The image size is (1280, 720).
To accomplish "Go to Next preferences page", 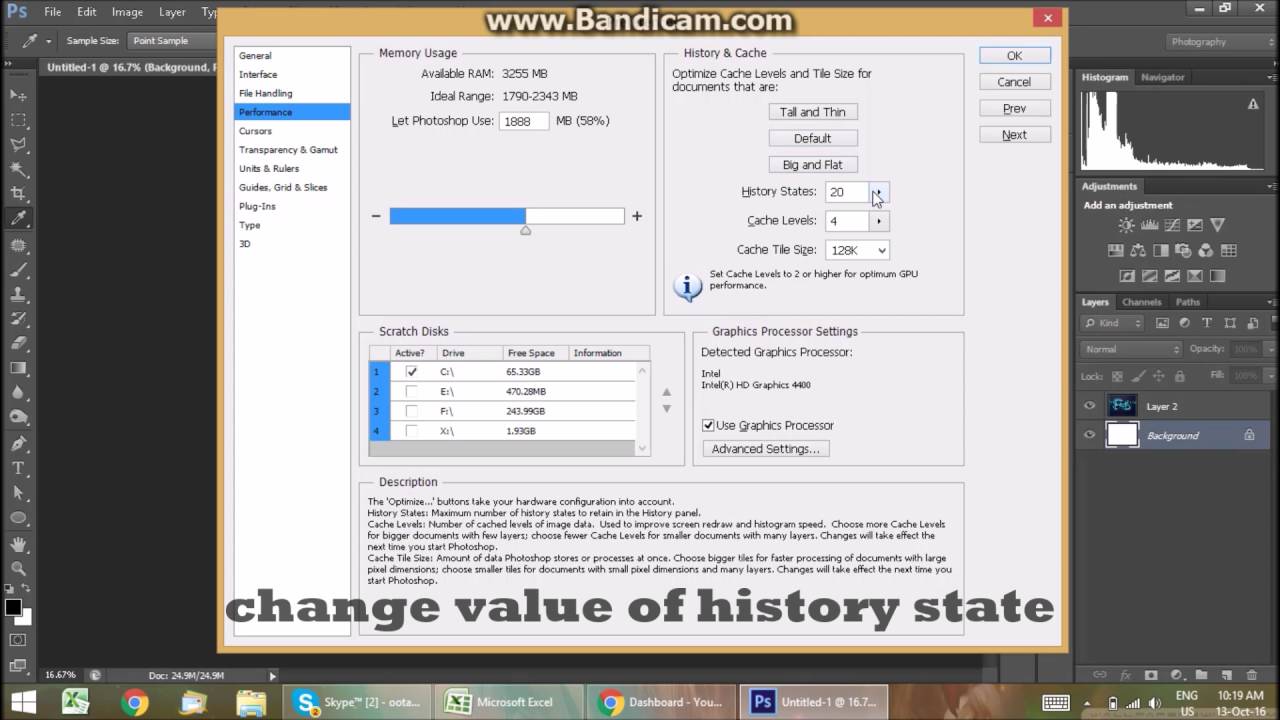I will 1014,135.
